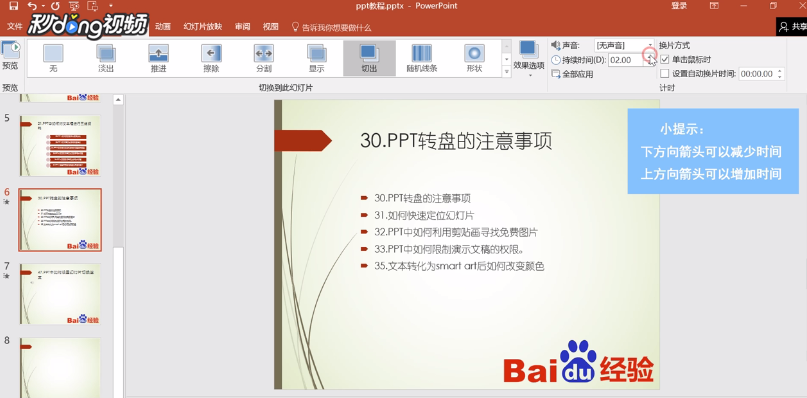807x398 pixels.
Task: Click the 声音 speaker icon
Action: (555, 45)
